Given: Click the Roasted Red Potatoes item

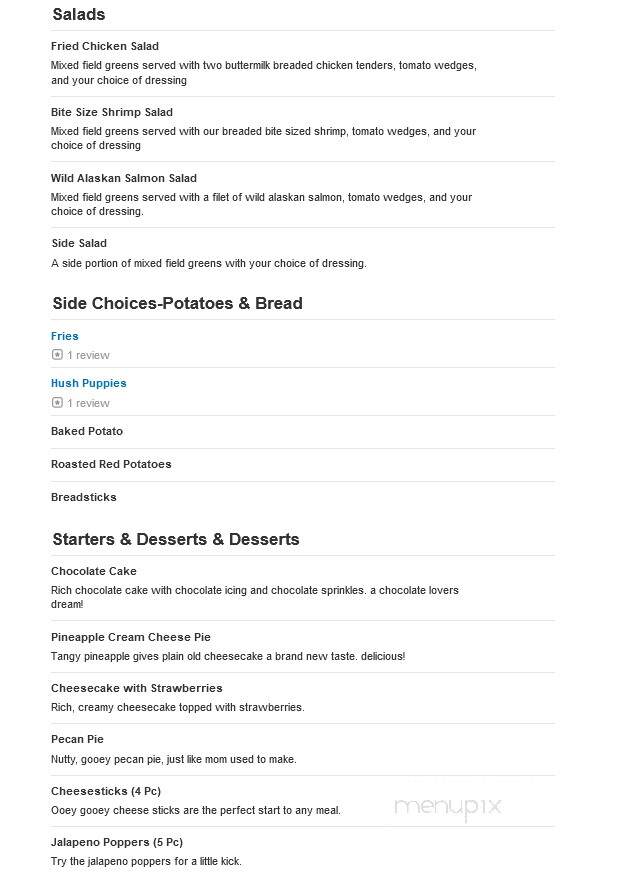Looking at the screenshot, I should pyautogui.click(x=111, y=464).
